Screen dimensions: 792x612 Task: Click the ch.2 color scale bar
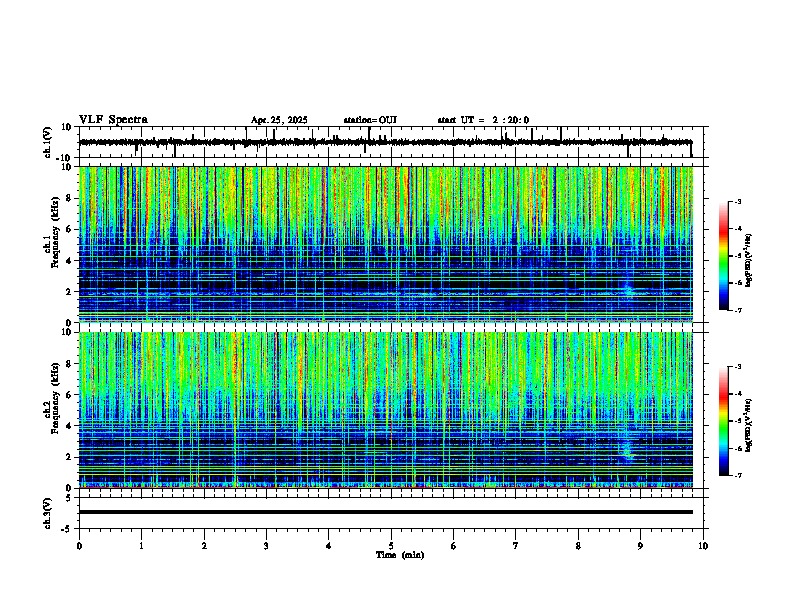coord(723,421)
